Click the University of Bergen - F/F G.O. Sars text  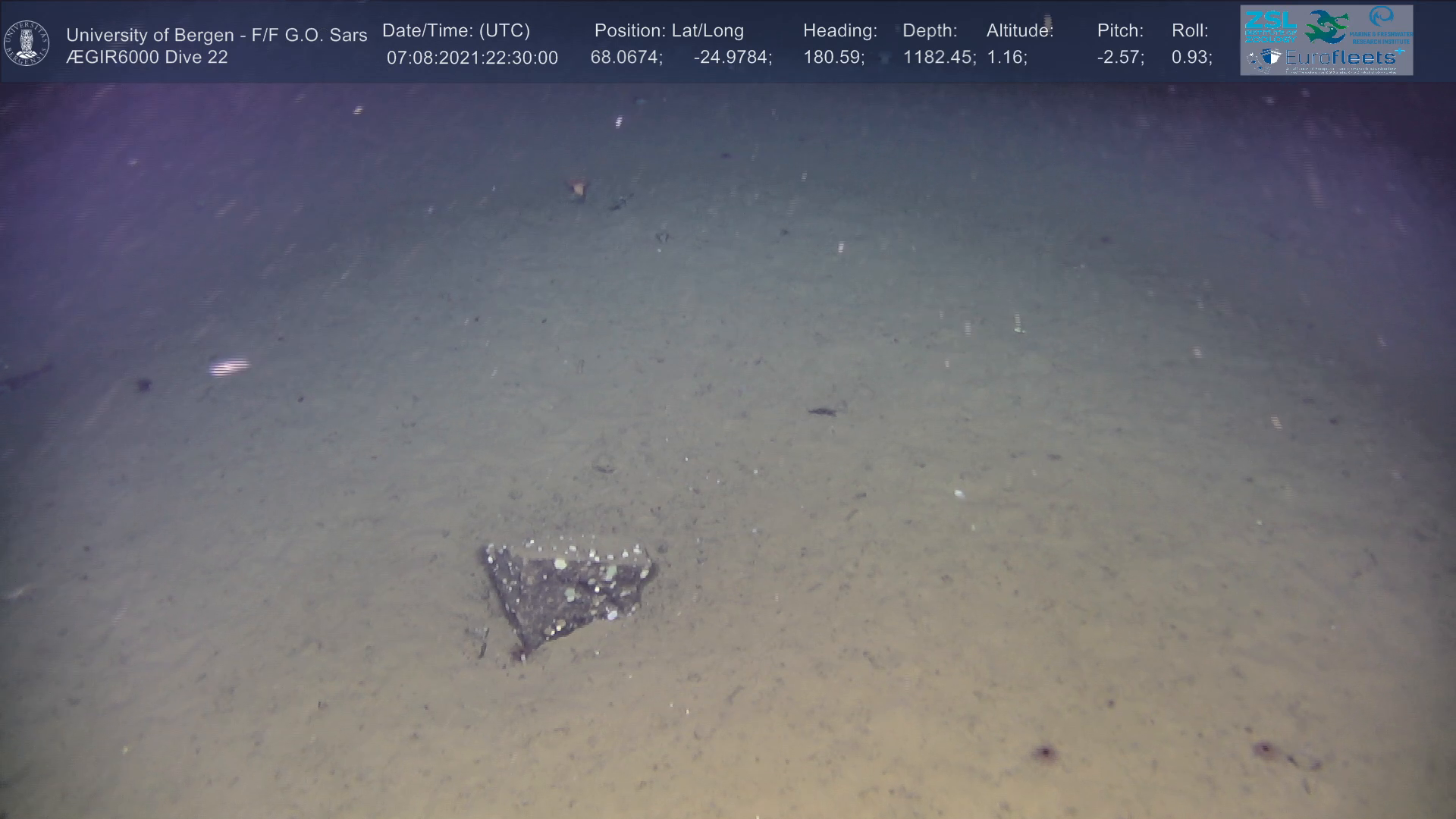pos(217,35)
